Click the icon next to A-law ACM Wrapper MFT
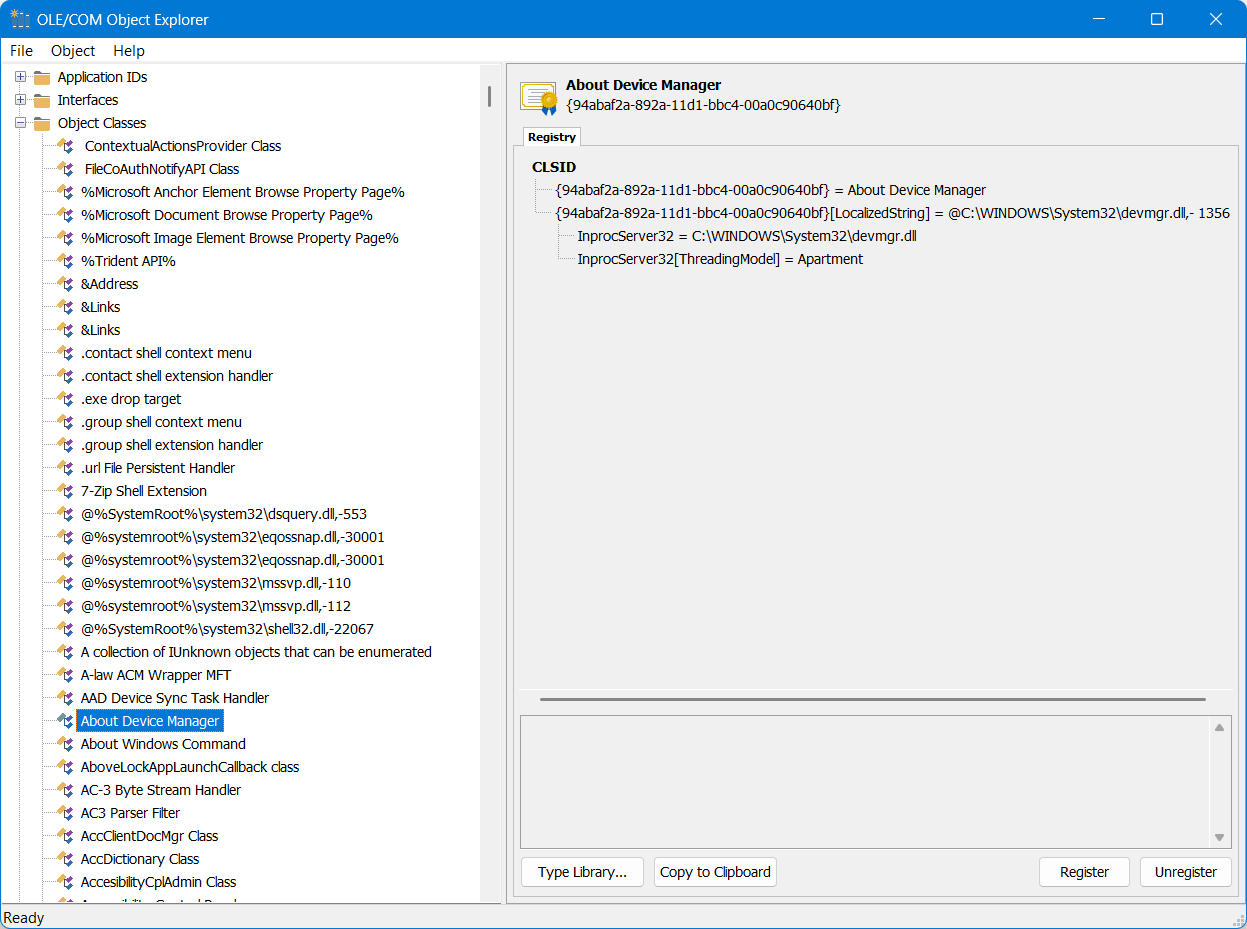This screenshot has width=1247, height=929. [x=65, y=675]
